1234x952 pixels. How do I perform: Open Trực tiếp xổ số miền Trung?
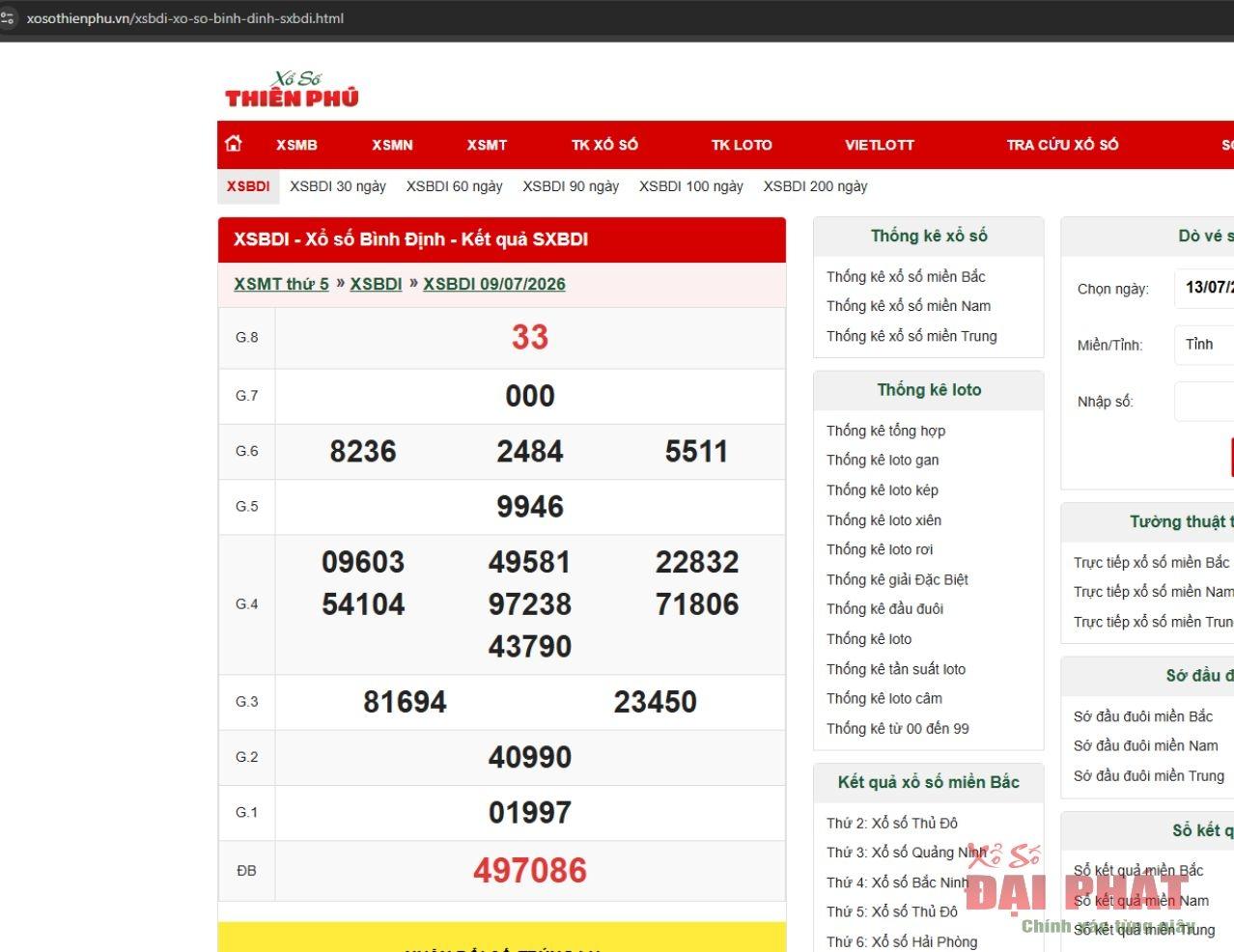pos(1154,622)
